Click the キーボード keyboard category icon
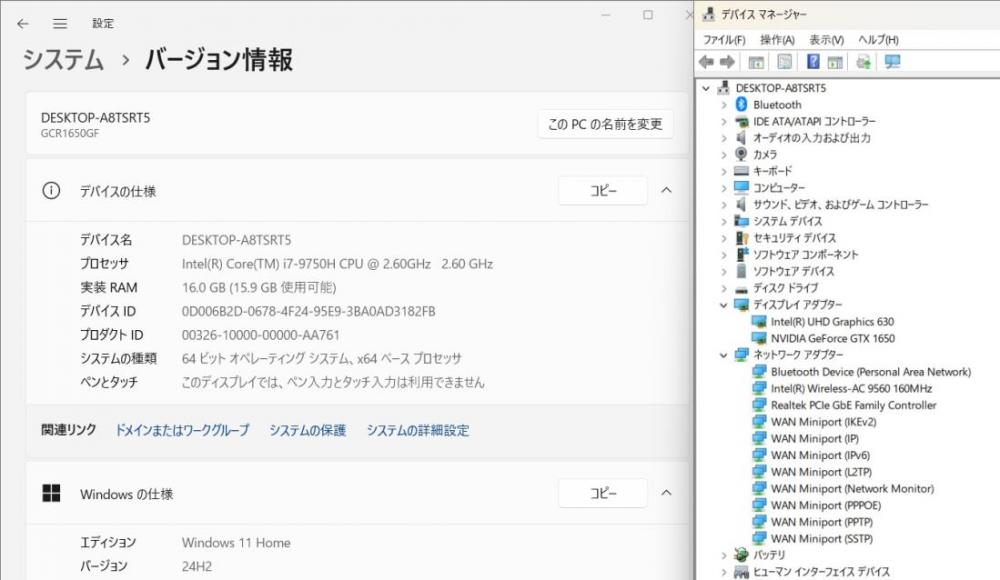This screenshot has width=1000, height=580. click(x=741, y=170)
